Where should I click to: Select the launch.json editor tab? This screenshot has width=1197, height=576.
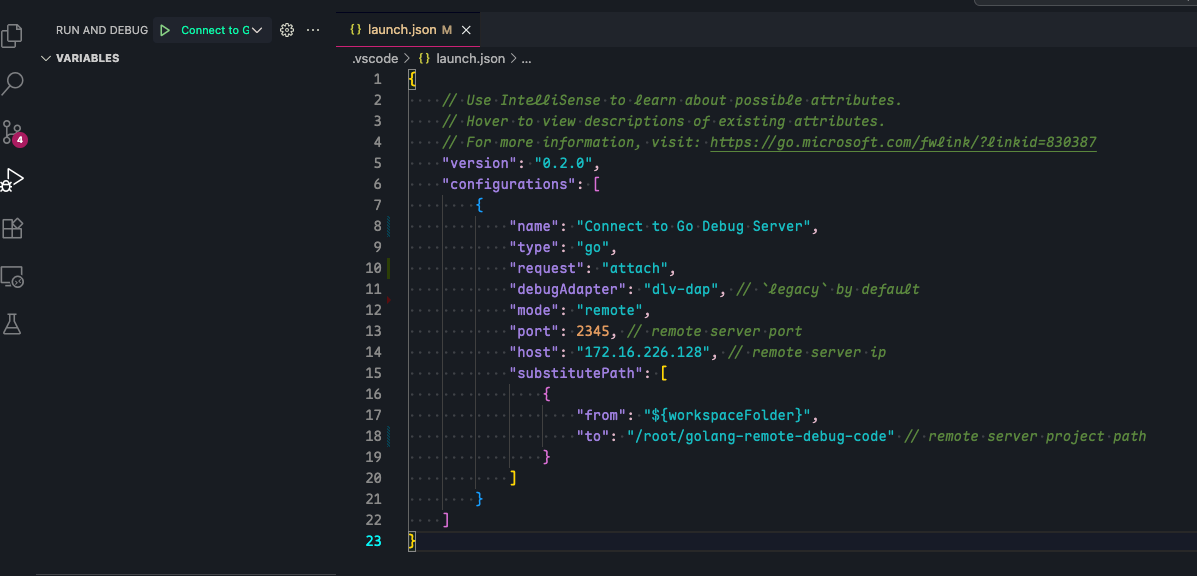pyautogui.click(x=402, y=30)
